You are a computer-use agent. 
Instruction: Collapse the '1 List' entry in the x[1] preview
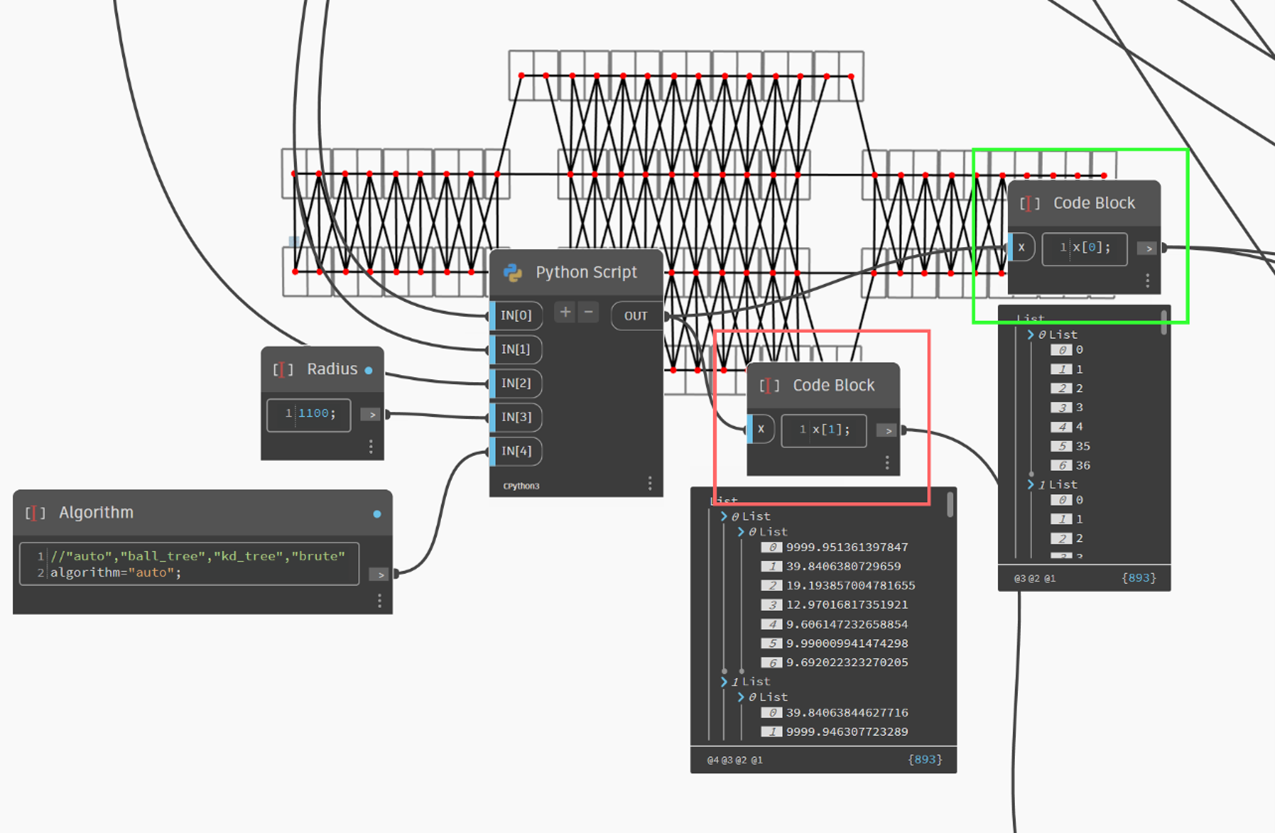[724, 682]
